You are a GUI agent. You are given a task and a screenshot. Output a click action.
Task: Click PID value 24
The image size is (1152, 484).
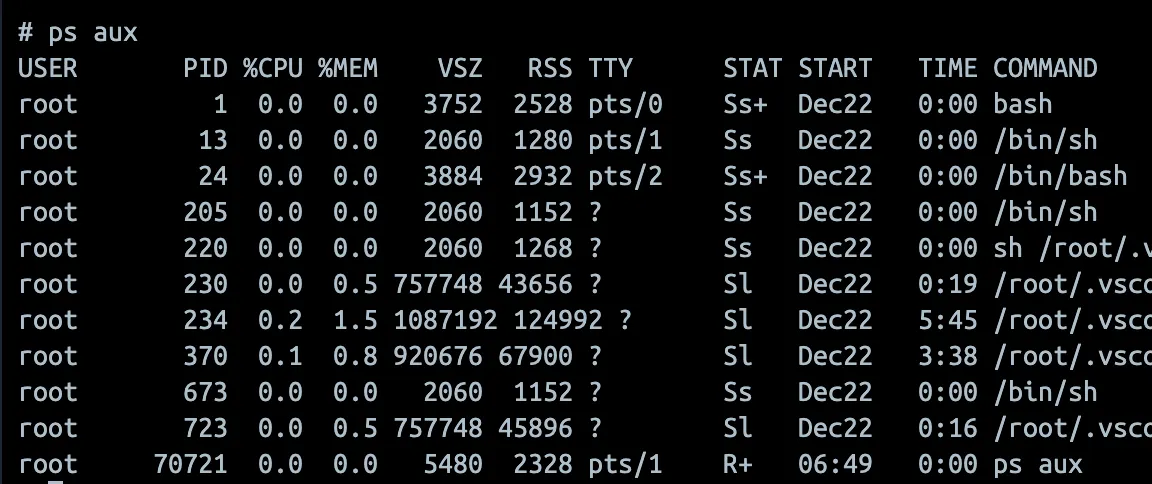pos(213,176)
